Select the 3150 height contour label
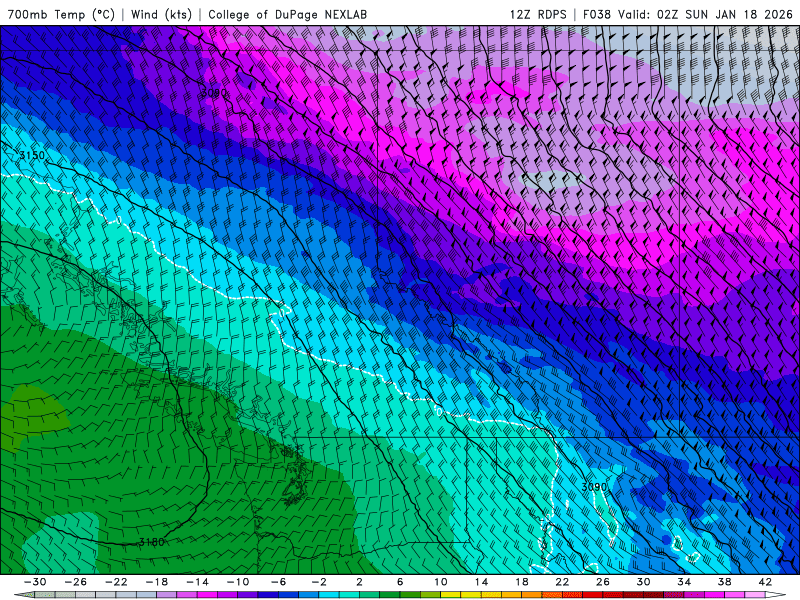 click(x=32, y=155)
